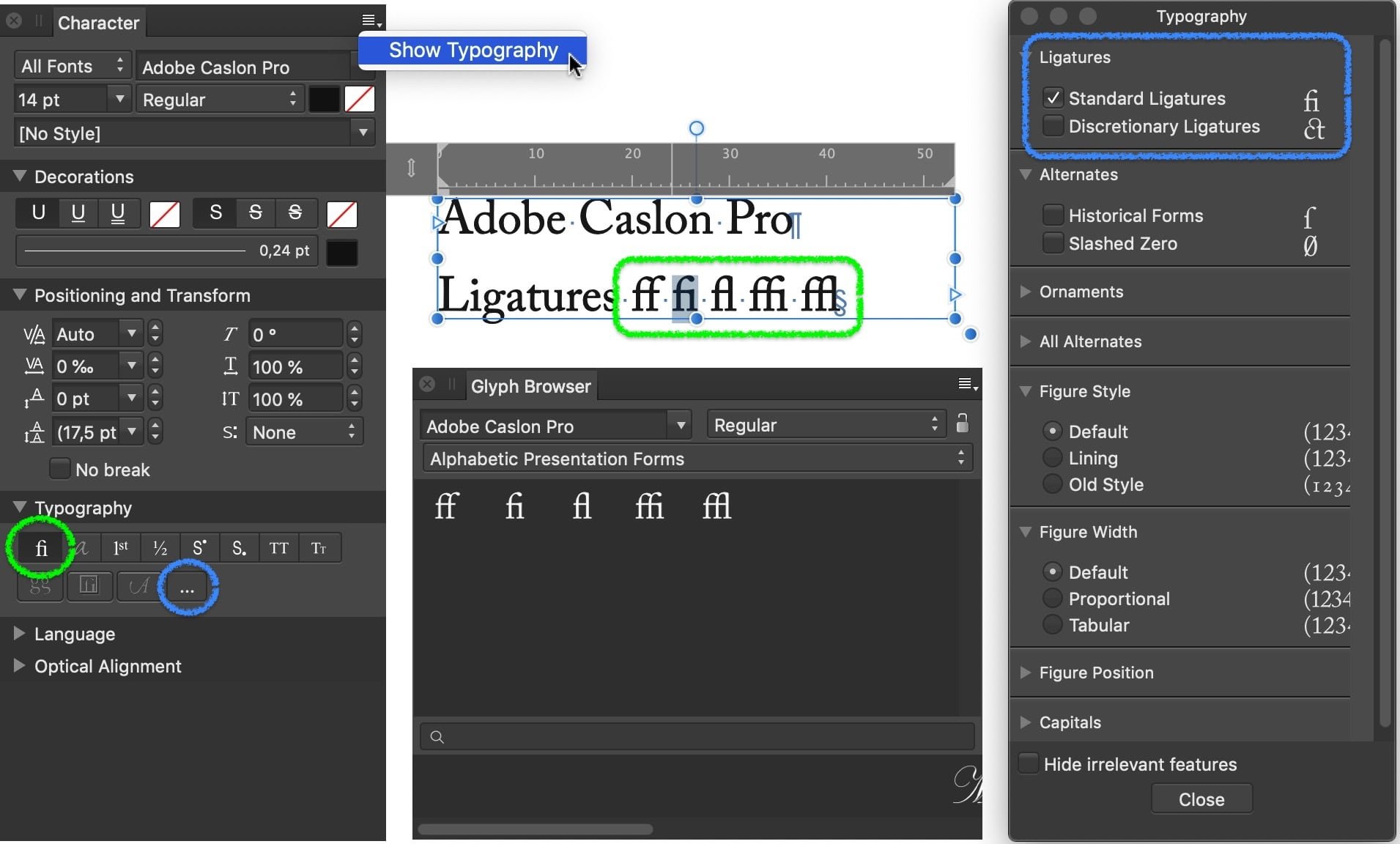Open the Glyph Browser Regular style dropdown
The image size is (1400, 844).
pos(826,425)
